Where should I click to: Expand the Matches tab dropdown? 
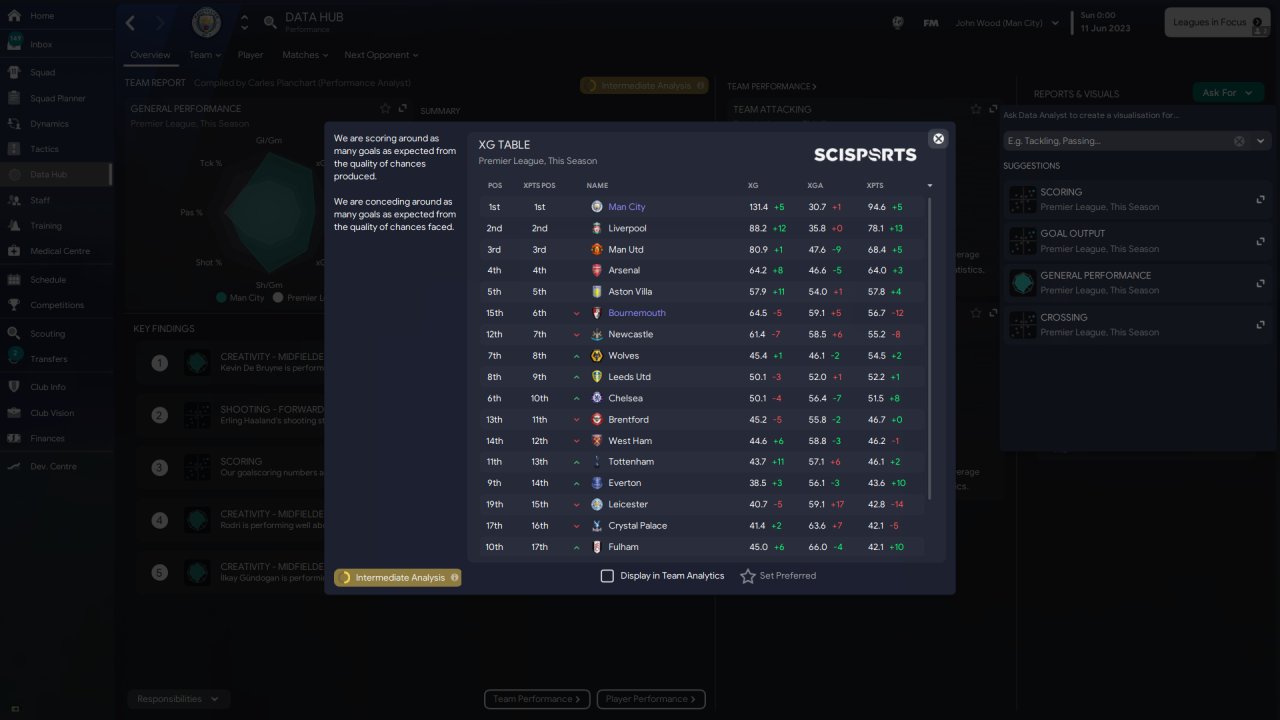[x=305, y=55]
